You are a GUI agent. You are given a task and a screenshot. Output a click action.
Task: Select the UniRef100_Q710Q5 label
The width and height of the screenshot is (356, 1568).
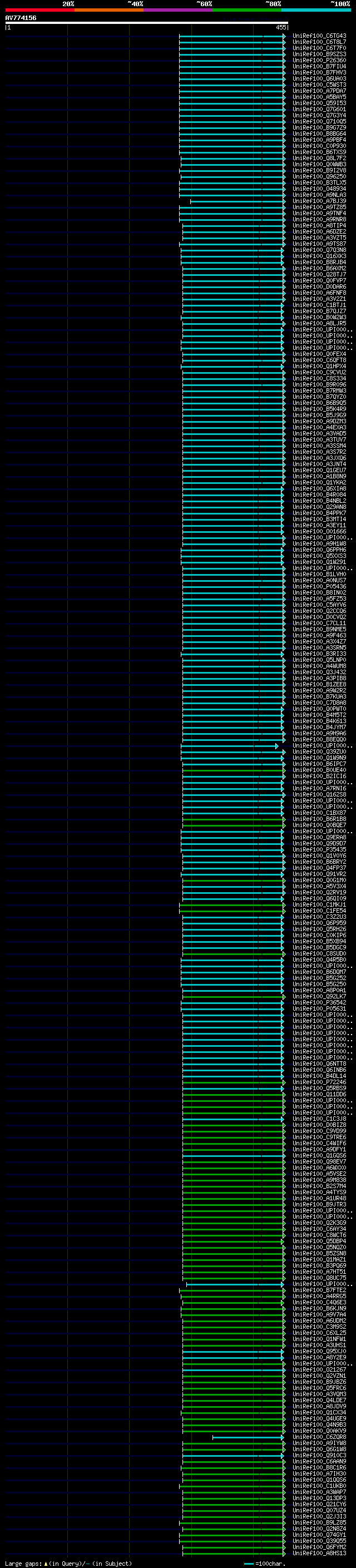[x=319, y=122]
